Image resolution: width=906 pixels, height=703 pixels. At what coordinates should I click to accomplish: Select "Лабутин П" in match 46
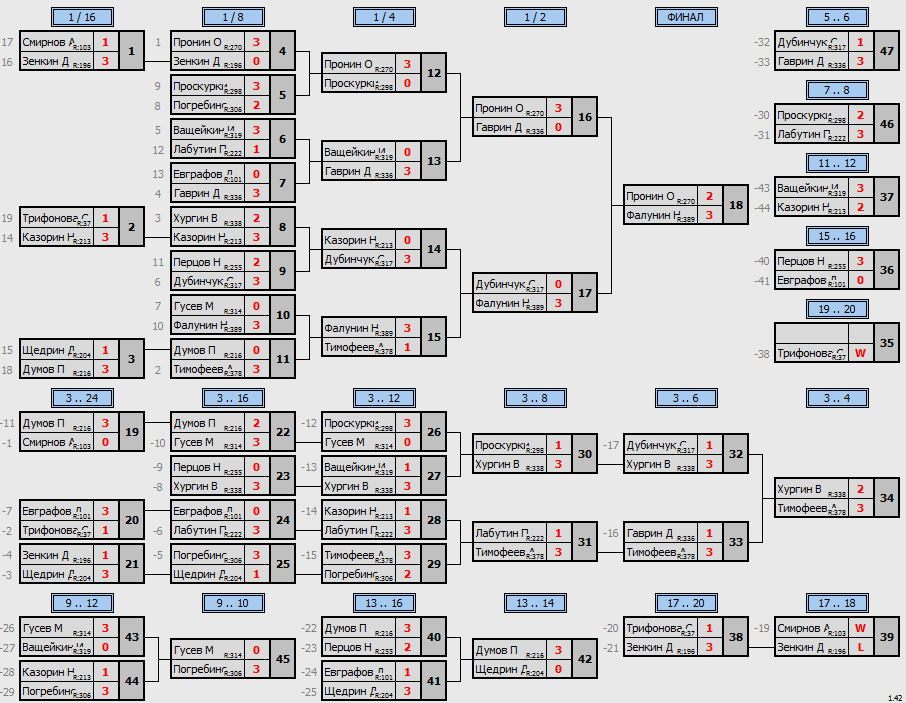[x=804, y=134]
